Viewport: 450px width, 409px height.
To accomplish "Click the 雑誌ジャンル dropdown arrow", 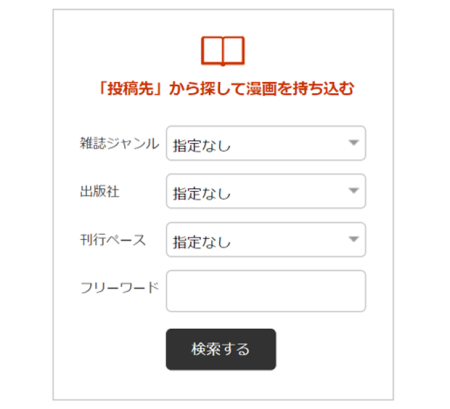I will coord(353,143).
